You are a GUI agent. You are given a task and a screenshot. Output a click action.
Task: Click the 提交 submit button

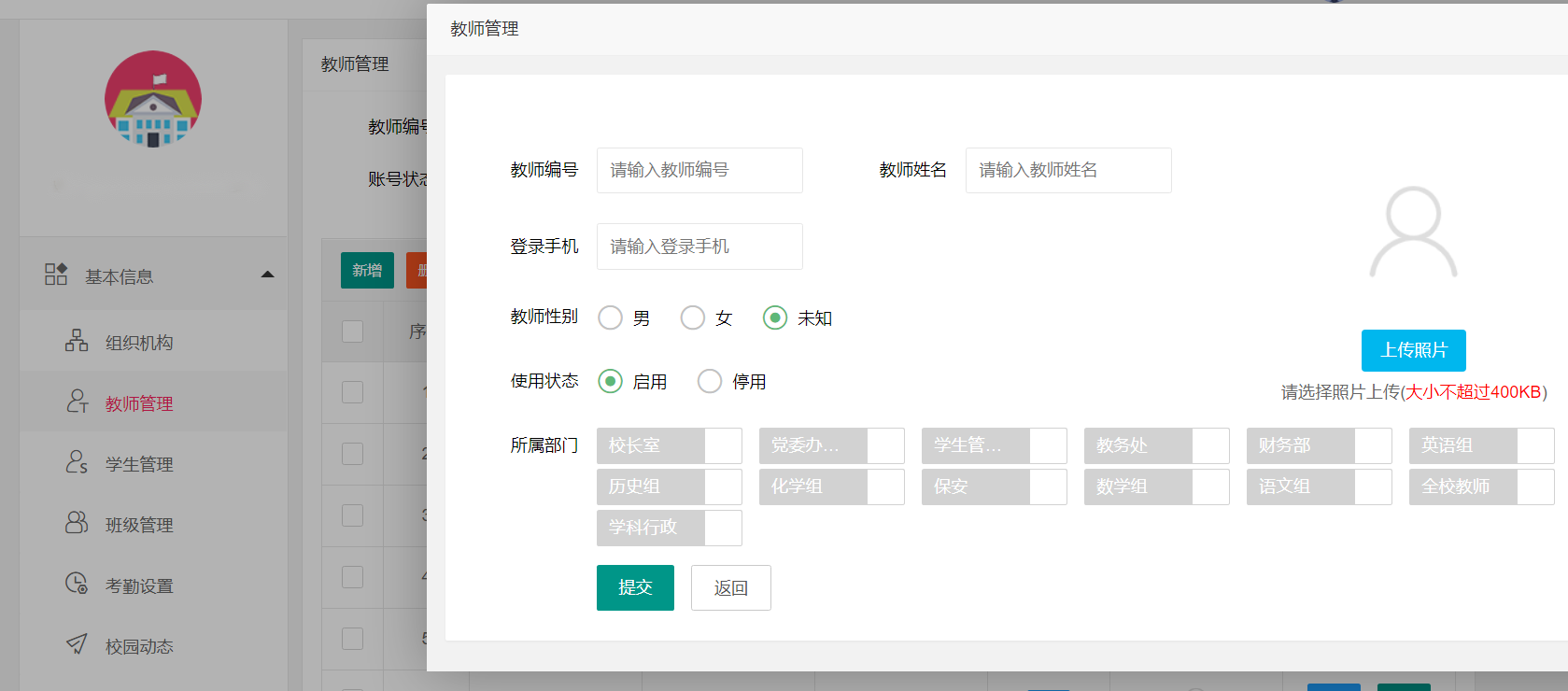[x=635, y=587]
